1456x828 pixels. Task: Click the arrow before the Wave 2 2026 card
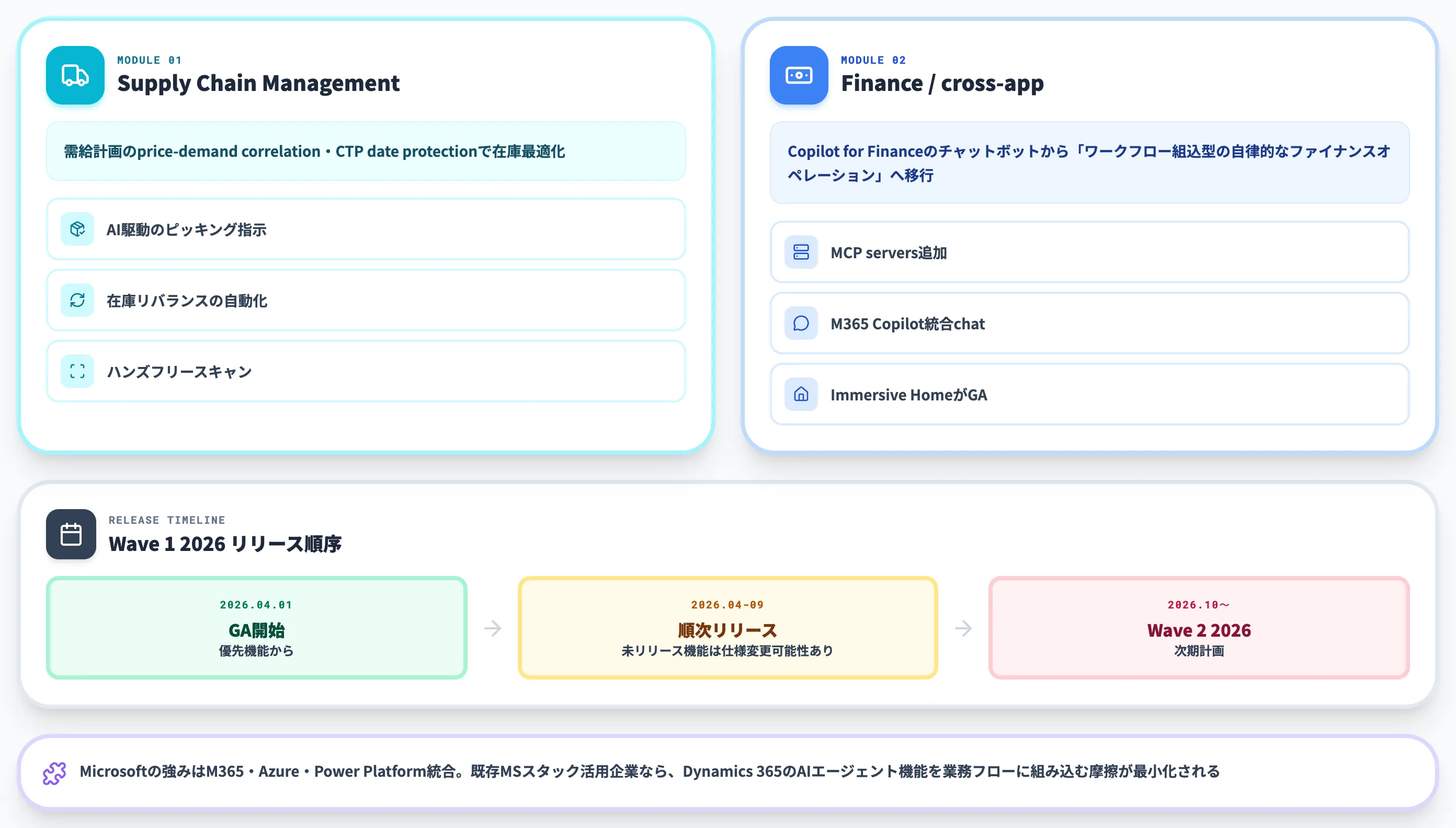coord(963,628)
